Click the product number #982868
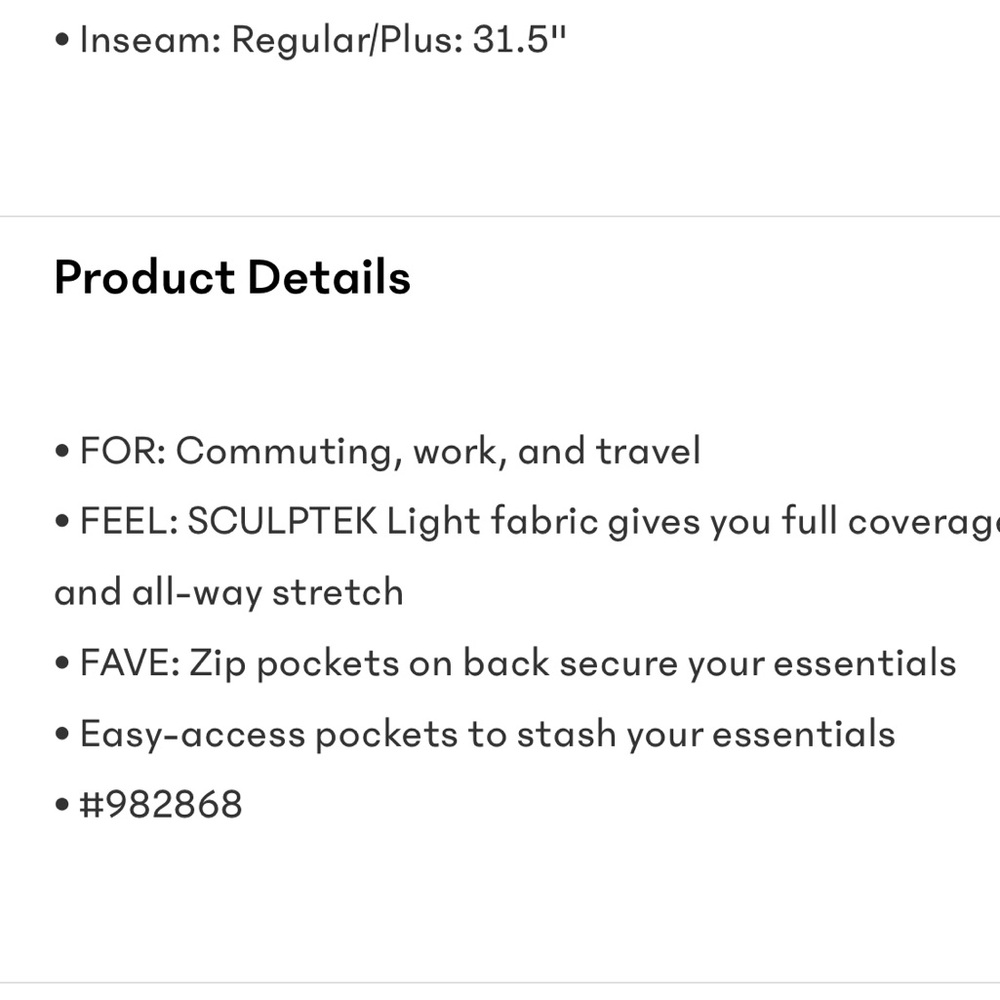Screen dimensions: 1000x1000 point(161,804)
